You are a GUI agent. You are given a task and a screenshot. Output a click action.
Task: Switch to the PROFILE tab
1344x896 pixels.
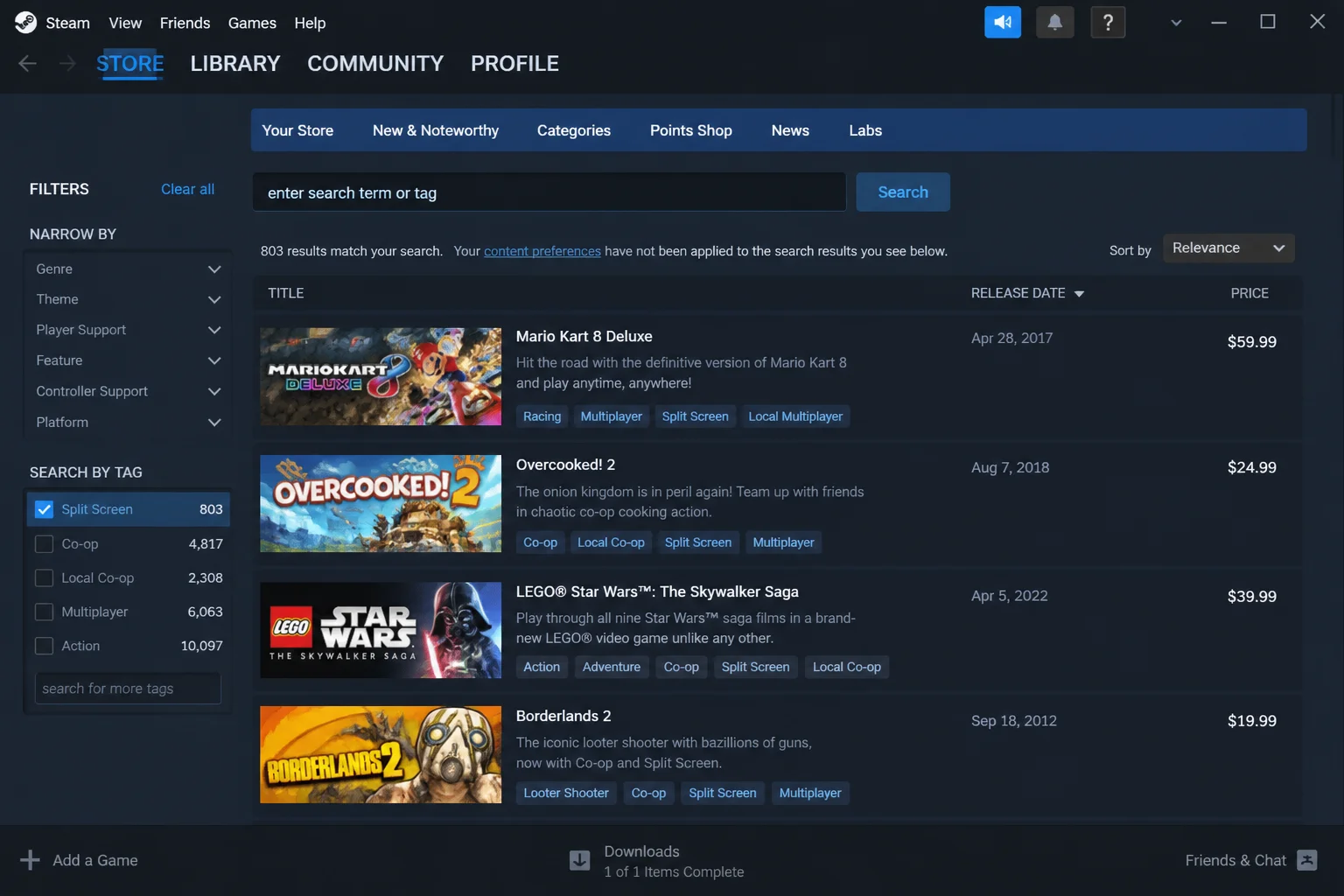click(514, 64)
